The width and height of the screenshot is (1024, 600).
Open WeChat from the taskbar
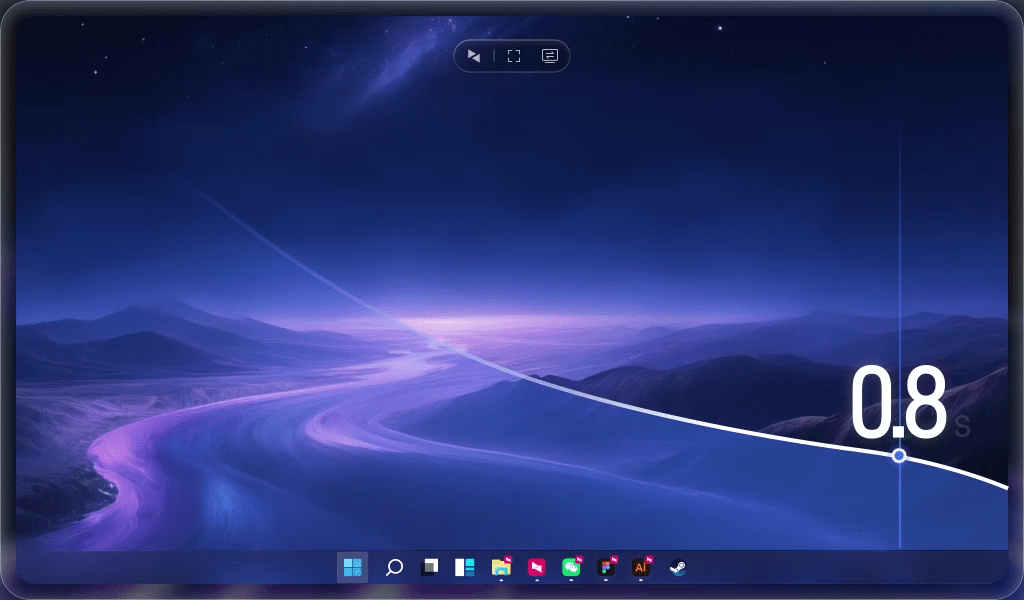[x=571, y=567]
